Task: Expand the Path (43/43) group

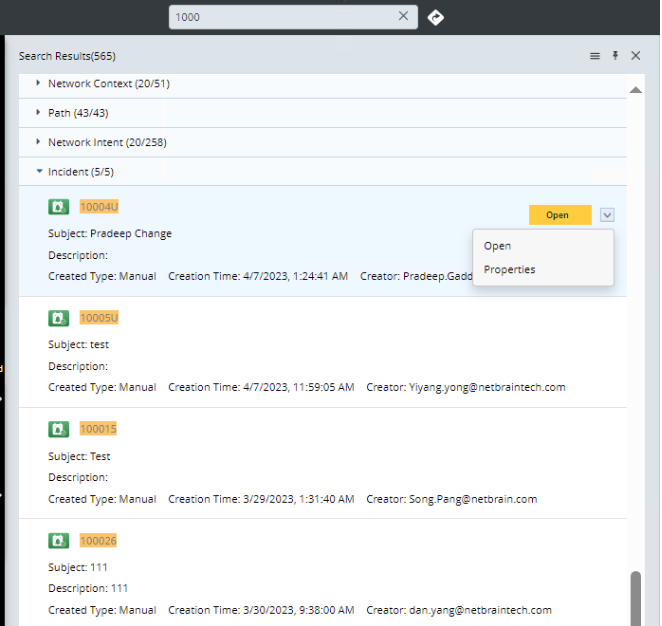Action: pos(38,113)
